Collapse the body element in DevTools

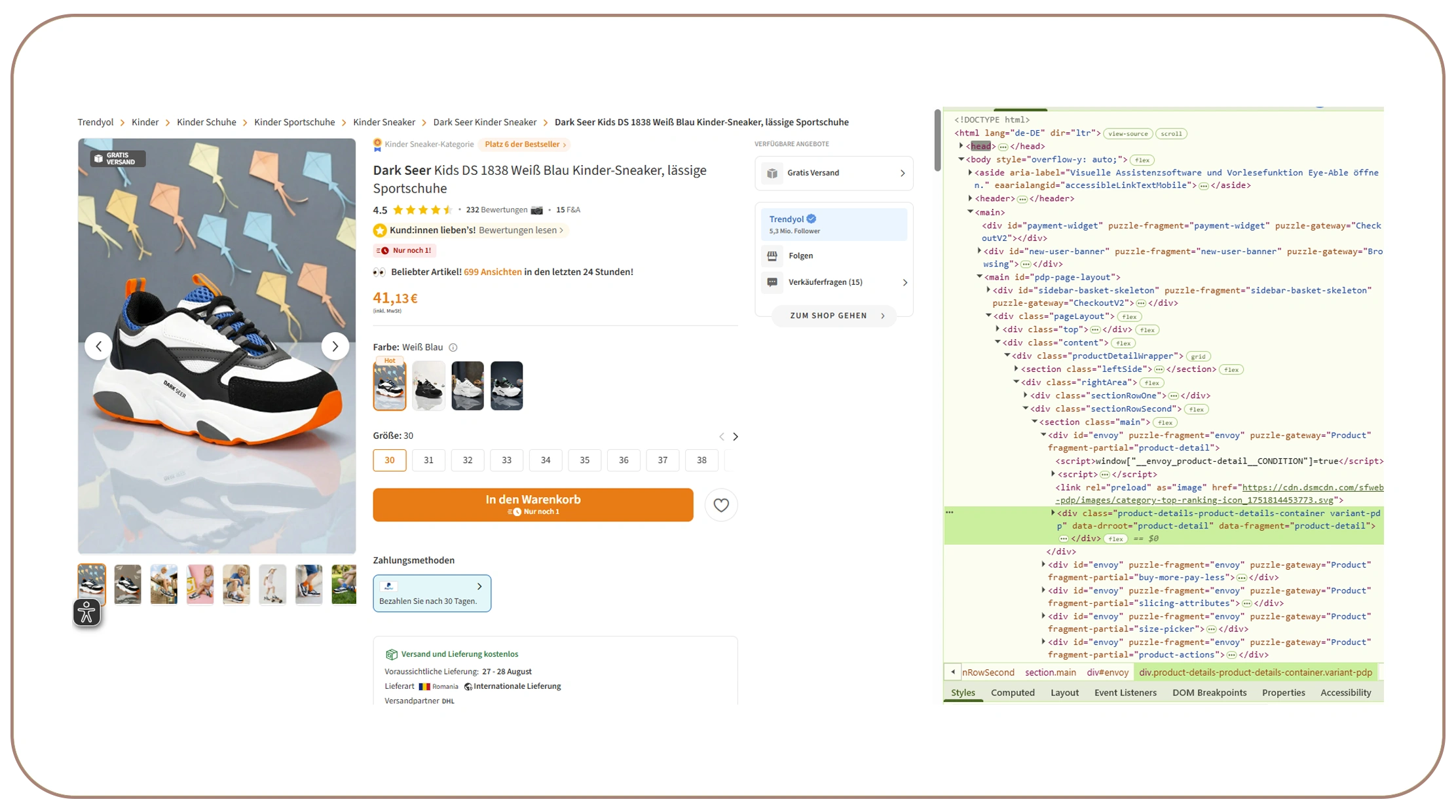[x=961, y=159]
